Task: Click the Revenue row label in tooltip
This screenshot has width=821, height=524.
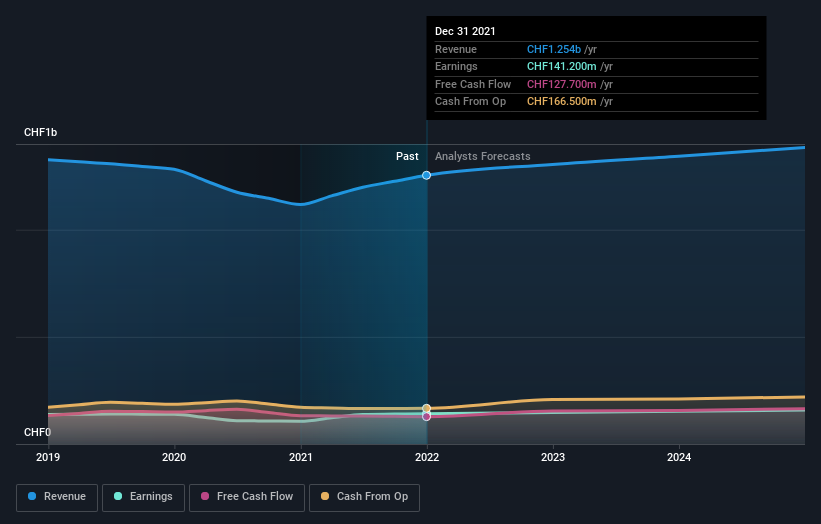Action: [x=456, y=49]
